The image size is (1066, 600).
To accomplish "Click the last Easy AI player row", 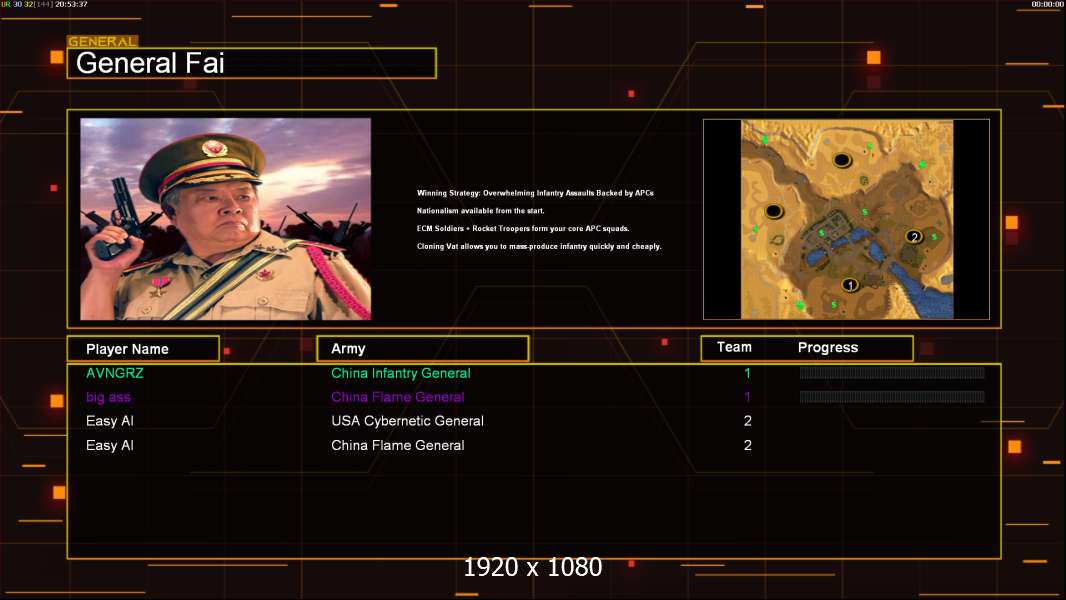I will point(534,446).
